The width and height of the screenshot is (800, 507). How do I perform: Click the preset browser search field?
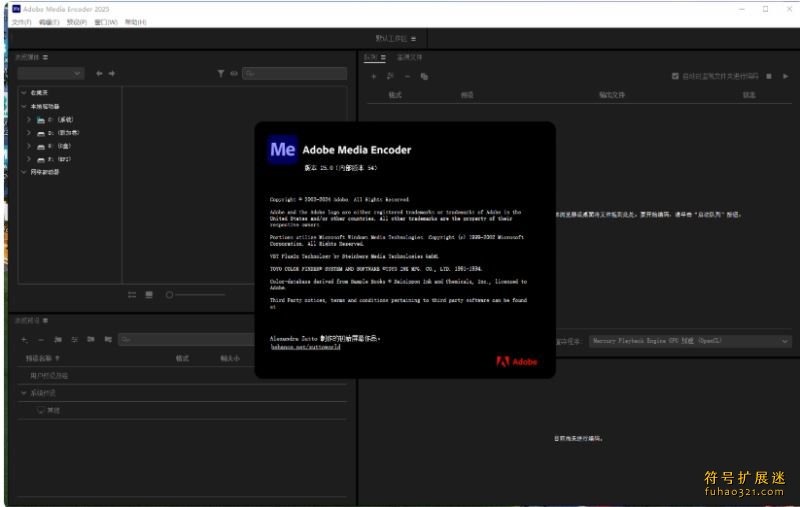(x=187, y=340)
